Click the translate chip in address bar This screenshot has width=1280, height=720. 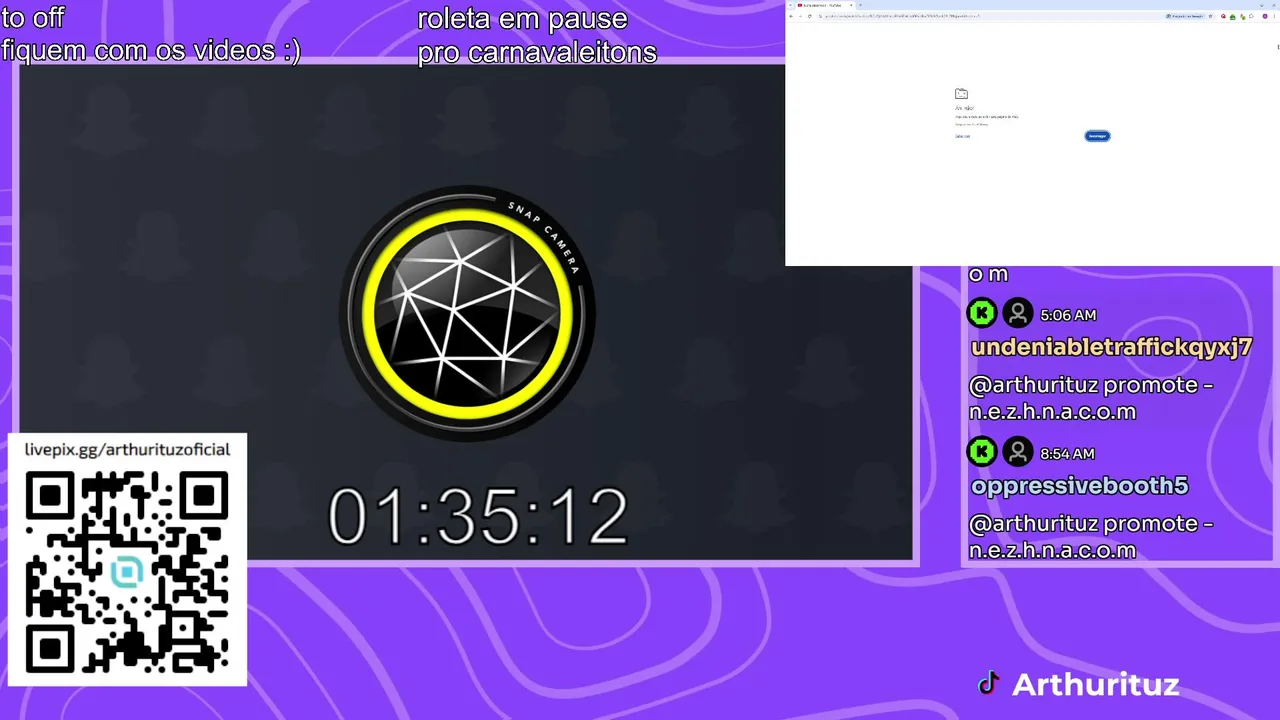tap(1185, 16)
